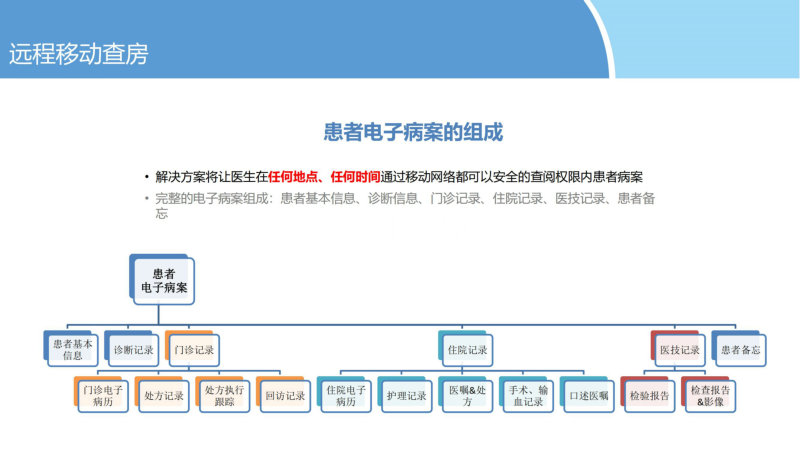Click the 手术、输血记录 box
The height and width of the screenshot is (450, 800).
point(528,396)
